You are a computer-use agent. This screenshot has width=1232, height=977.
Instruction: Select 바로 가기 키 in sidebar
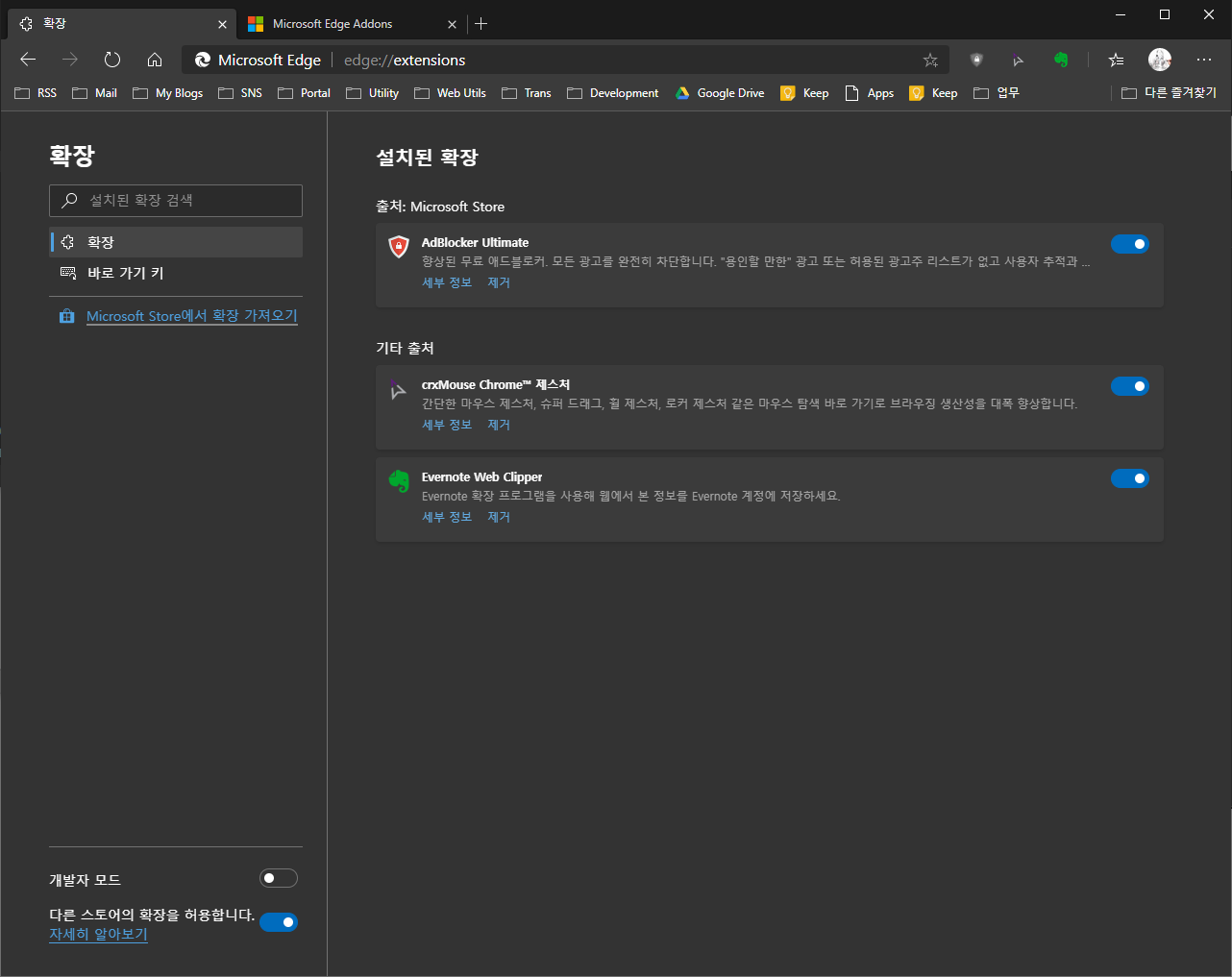click(x=176, y=273)
